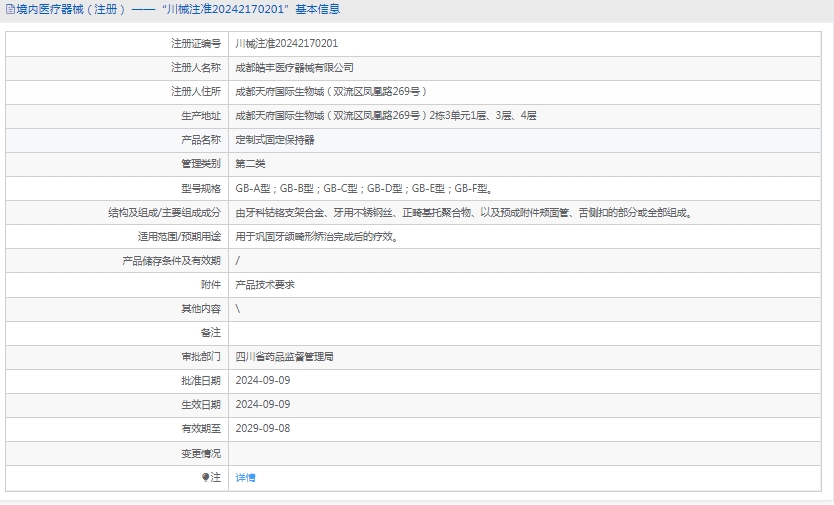The image size is (834, 505).
Task: Open the 详情 link
Action: point(245,478)
